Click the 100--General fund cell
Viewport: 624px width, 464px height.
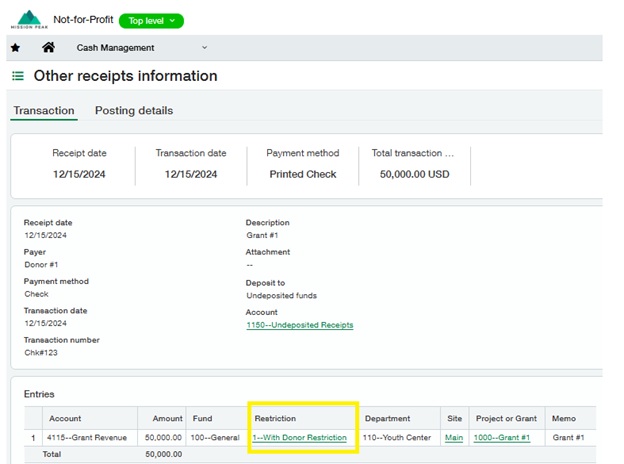point(215,437)
